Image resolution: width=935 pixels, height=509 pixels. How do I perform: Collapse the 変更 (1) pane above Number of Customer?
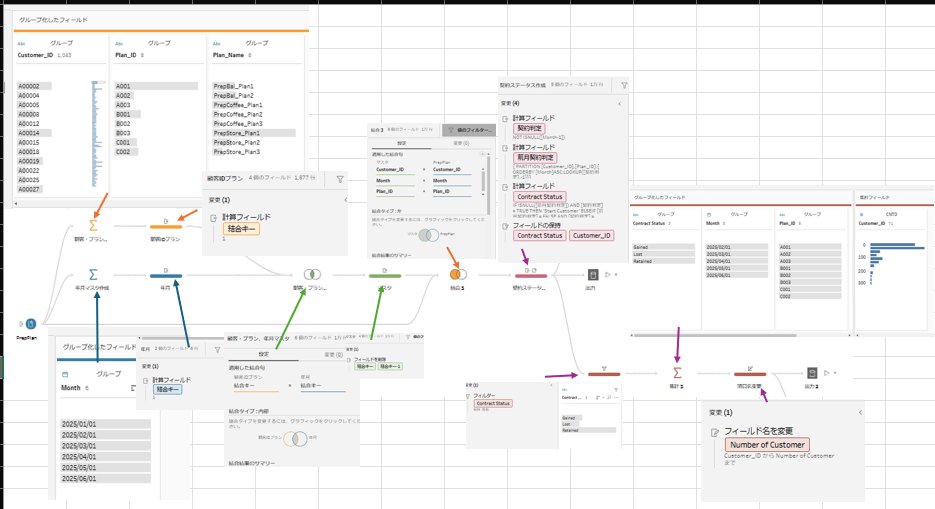coord(860,412)
